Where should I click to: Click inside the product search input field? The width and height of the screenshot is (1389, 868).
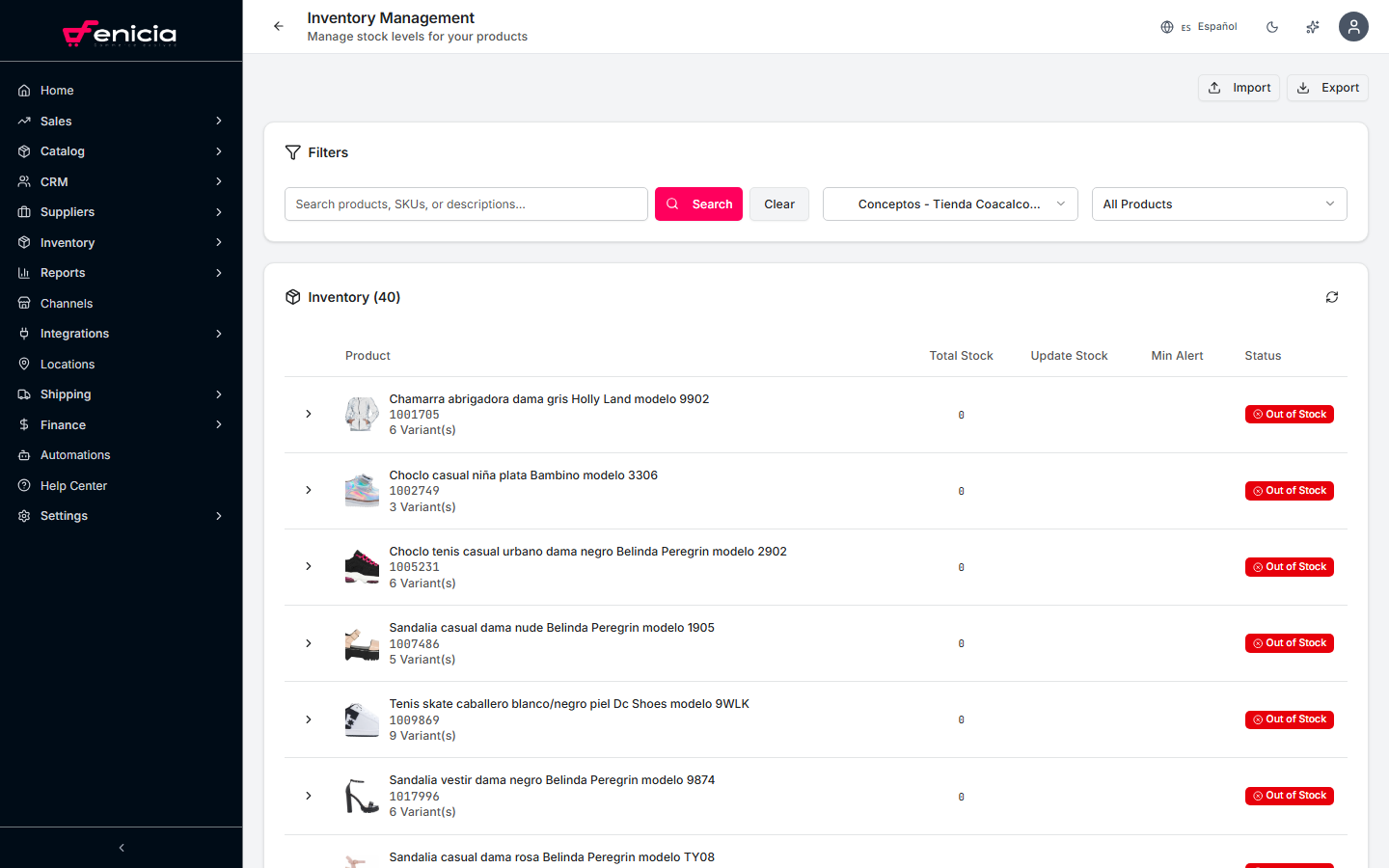pyautogui.click(x=466, y=203)
